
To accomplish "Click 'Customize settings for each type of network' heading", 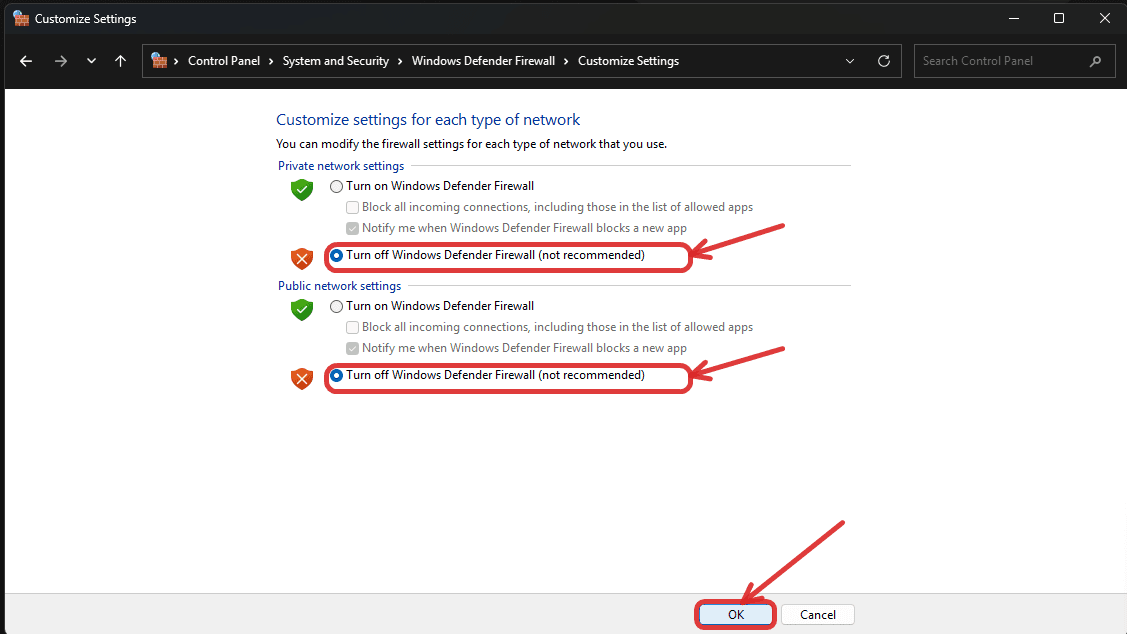I will pos(428,119).
